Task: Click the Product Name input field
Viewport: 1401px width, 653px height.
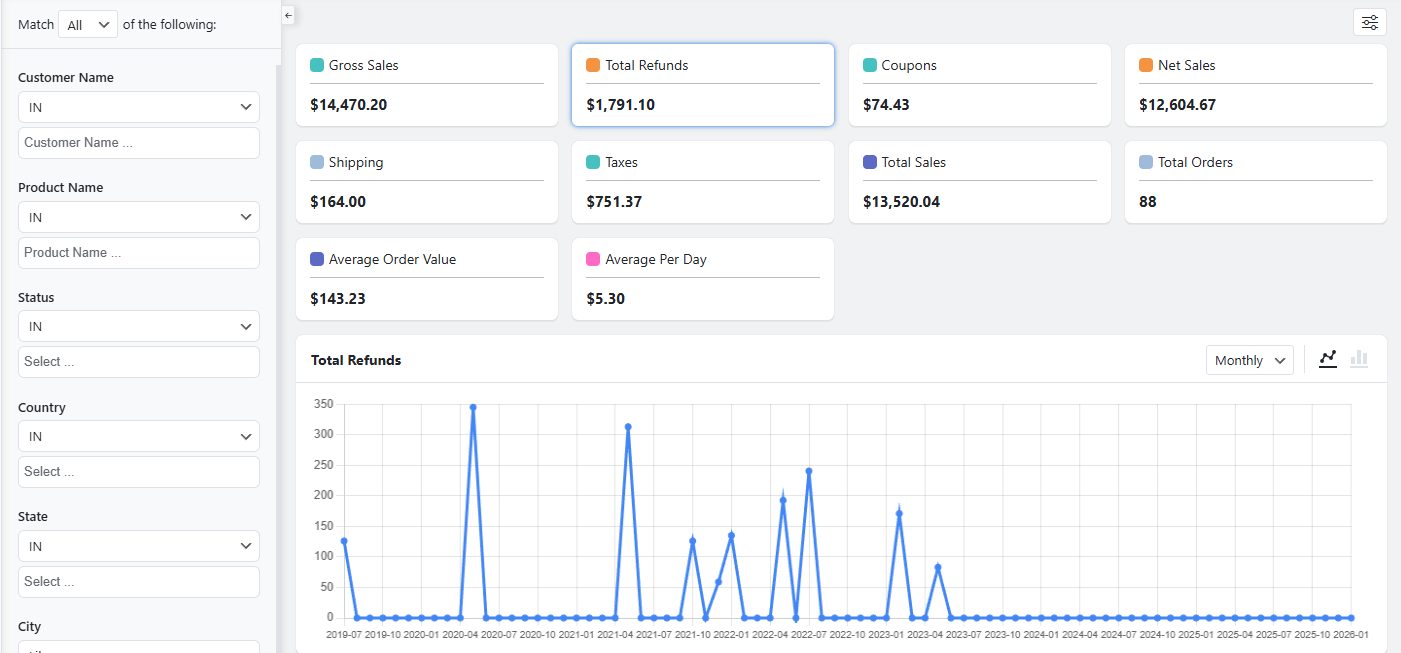Action: 138,253
